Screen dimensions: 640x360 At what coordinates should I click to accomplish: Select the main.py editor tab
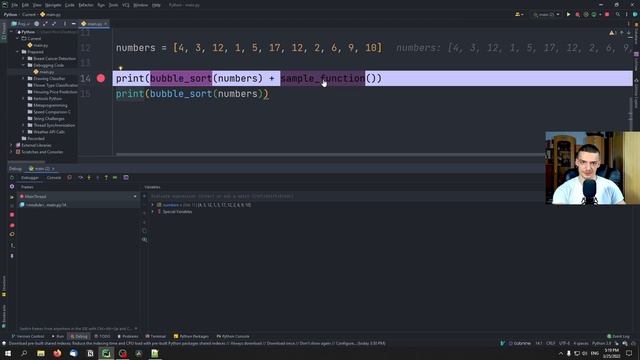(x=93, y=24)
